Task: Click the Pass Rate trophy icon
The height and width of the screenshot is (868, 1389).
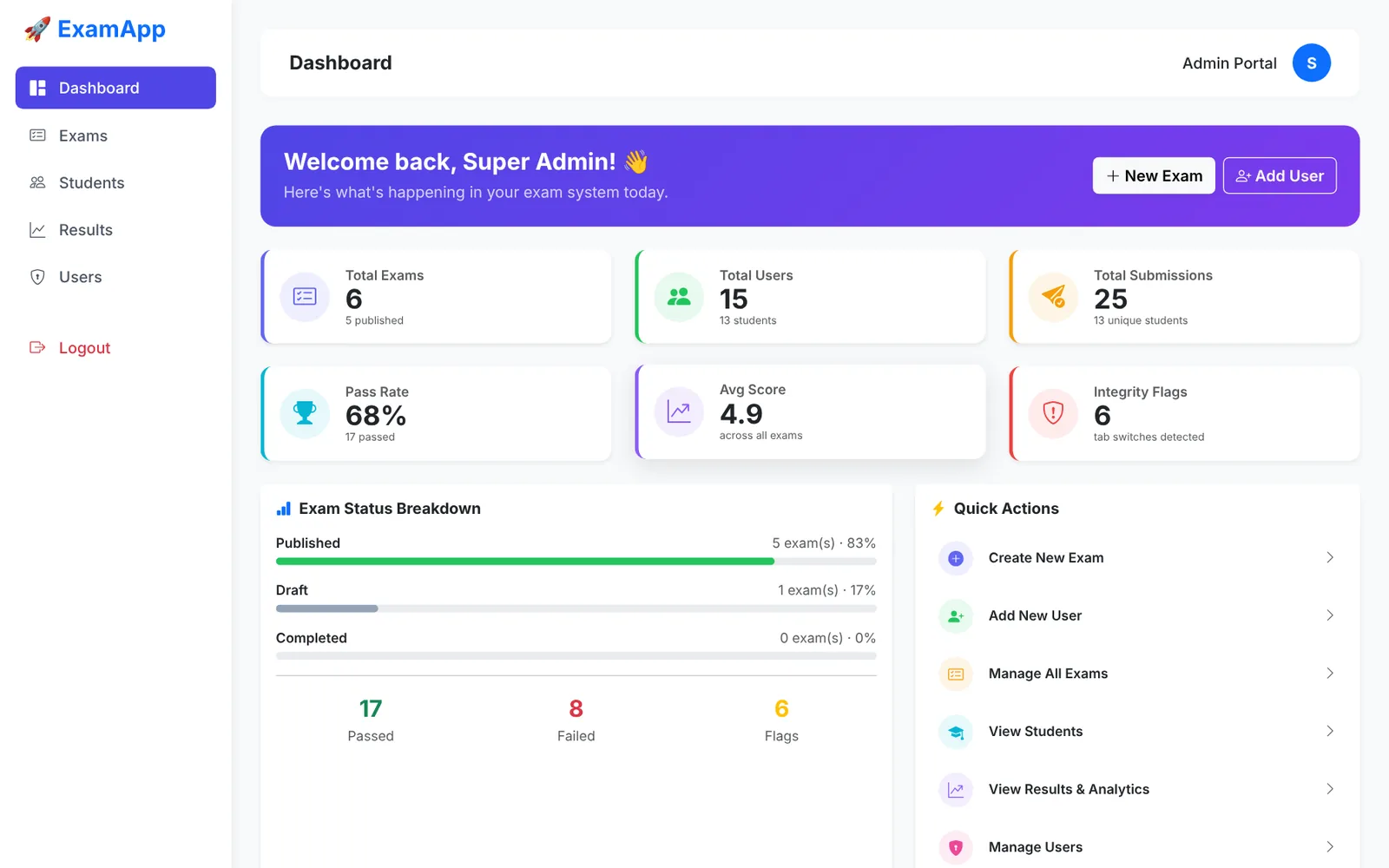Action: point(305,413)
